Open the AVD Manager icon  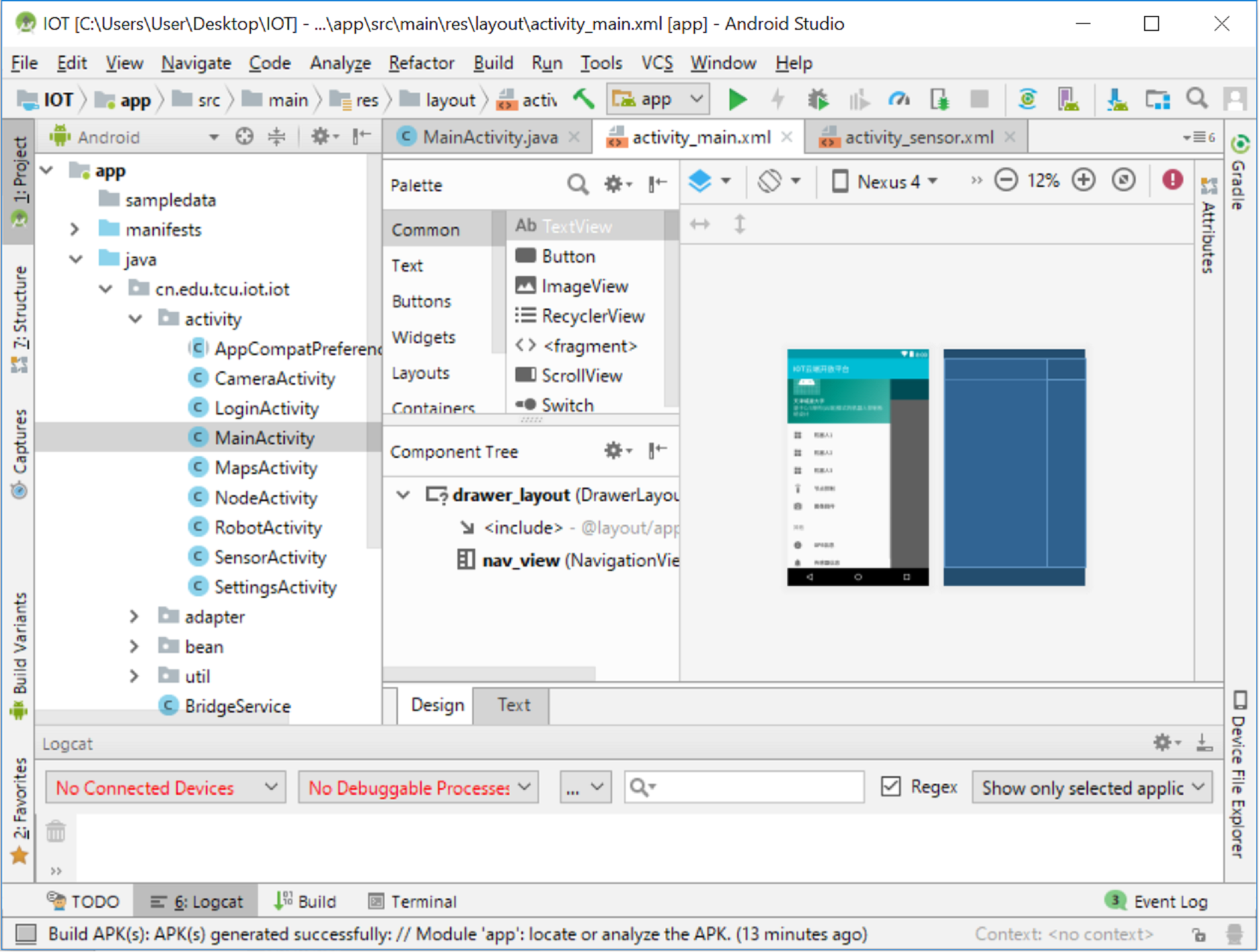tap(1068, 100)
